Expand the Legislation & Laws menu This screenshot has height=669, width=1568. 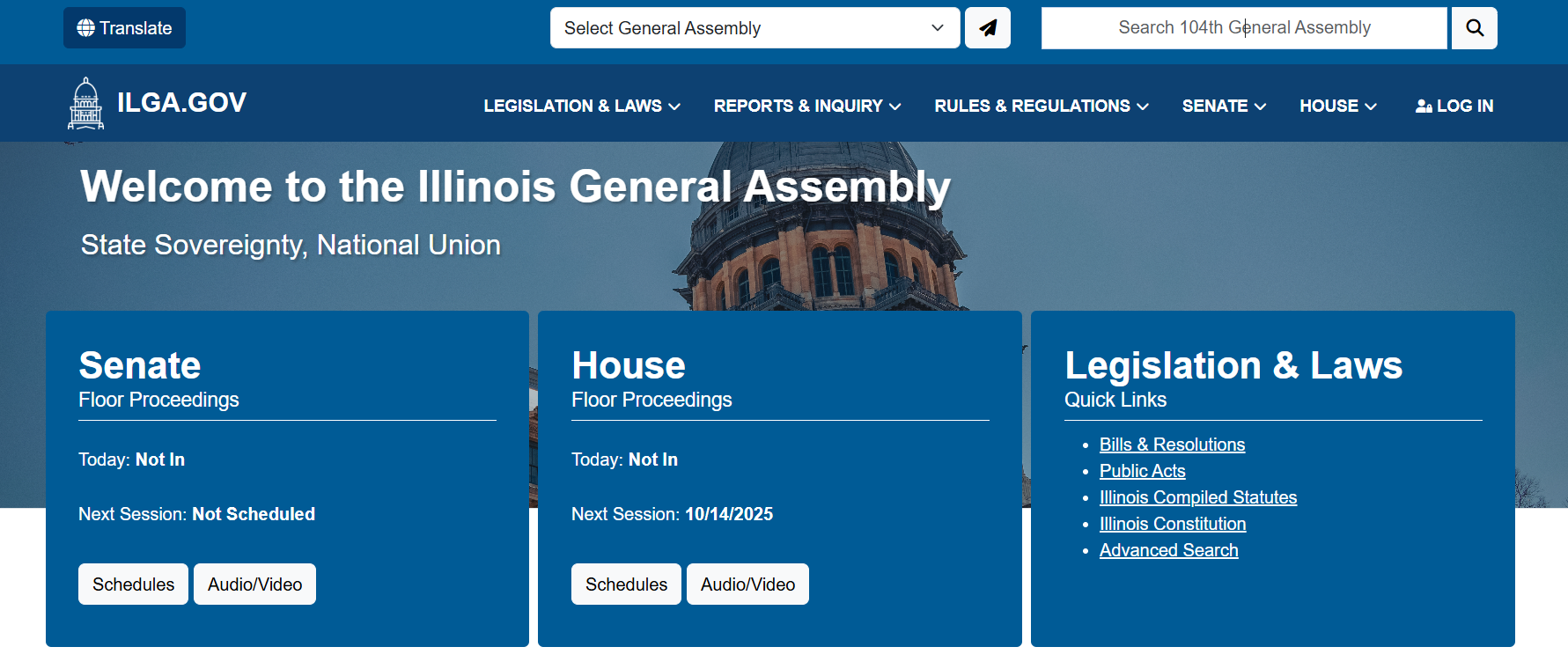coord(582,107)
